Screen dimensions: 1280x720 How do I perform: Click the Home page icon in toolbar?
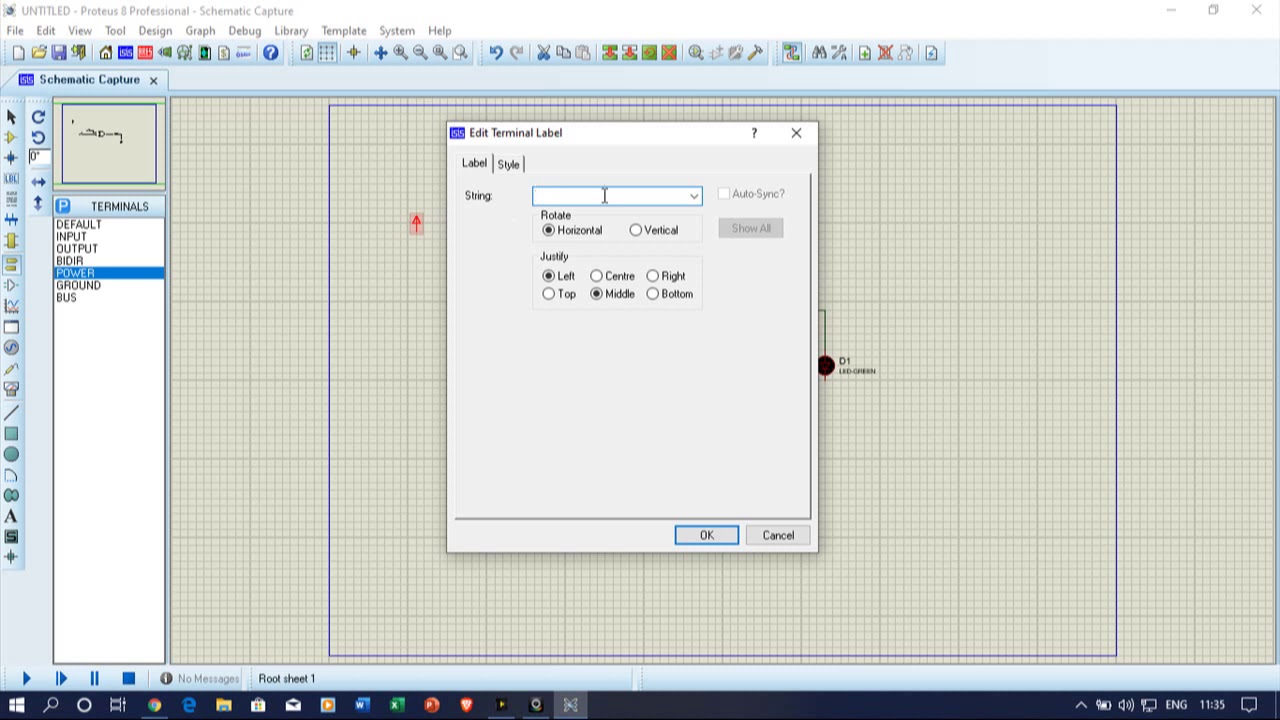106,53
